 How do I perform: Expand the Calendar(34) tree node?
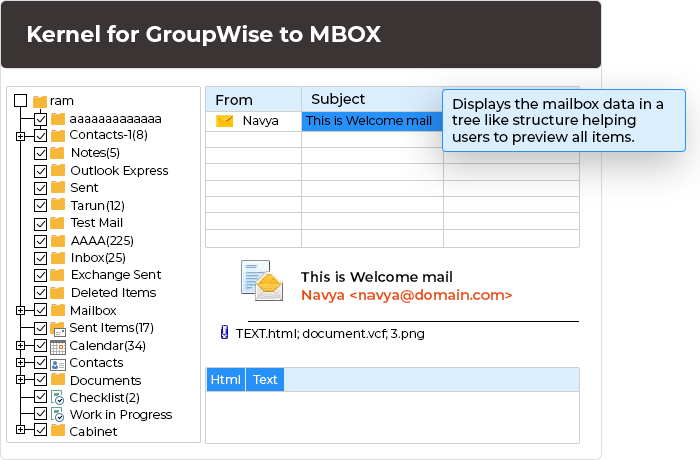(20, 345)
